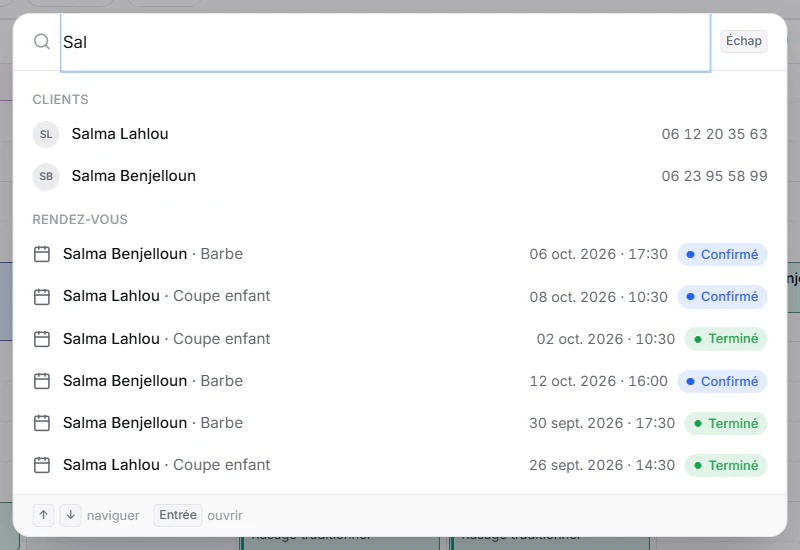800x550 pixels.
Task: Click the date 08 oct. 2026 · 10:30
Action: [598, 296]
